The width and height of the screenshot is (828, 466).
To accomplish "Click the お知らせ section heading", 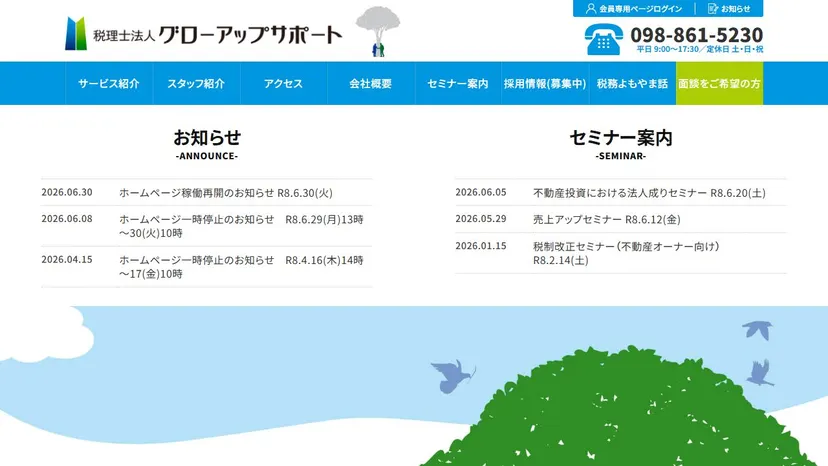I will pos(207,137).
